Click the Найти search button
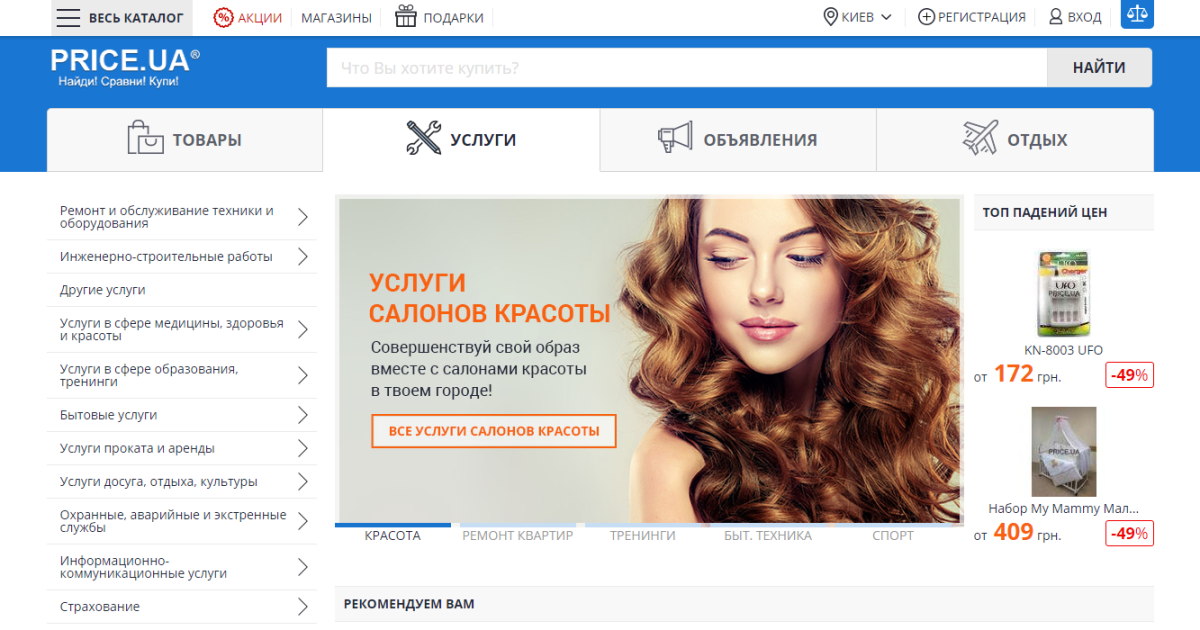Image resolution: width=1200 pixels, height=630 pixels. click(x=1099, y=68)
